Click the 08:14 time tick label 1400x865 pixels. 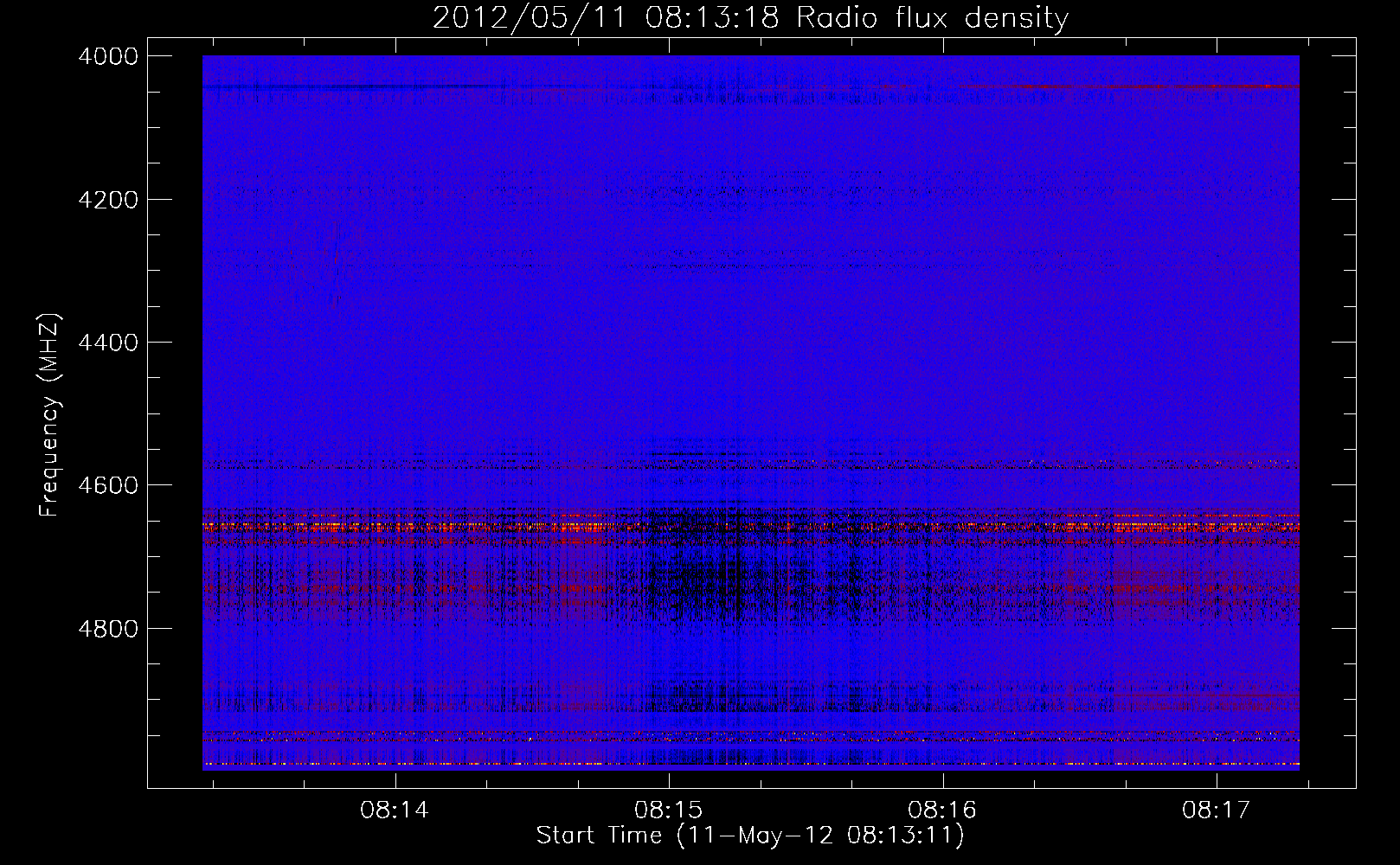[395, 810]
